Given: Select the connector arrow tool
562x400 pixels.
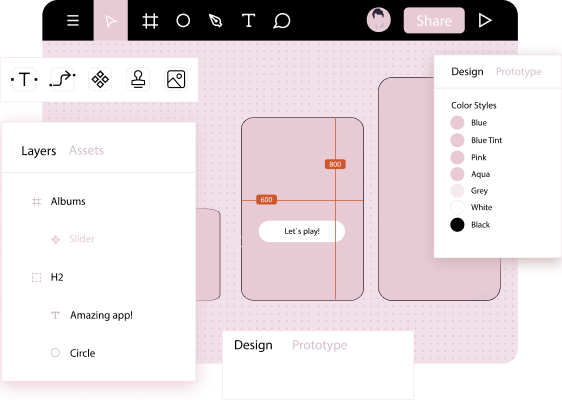Looking at the screenshot, I should coord(62,79).
